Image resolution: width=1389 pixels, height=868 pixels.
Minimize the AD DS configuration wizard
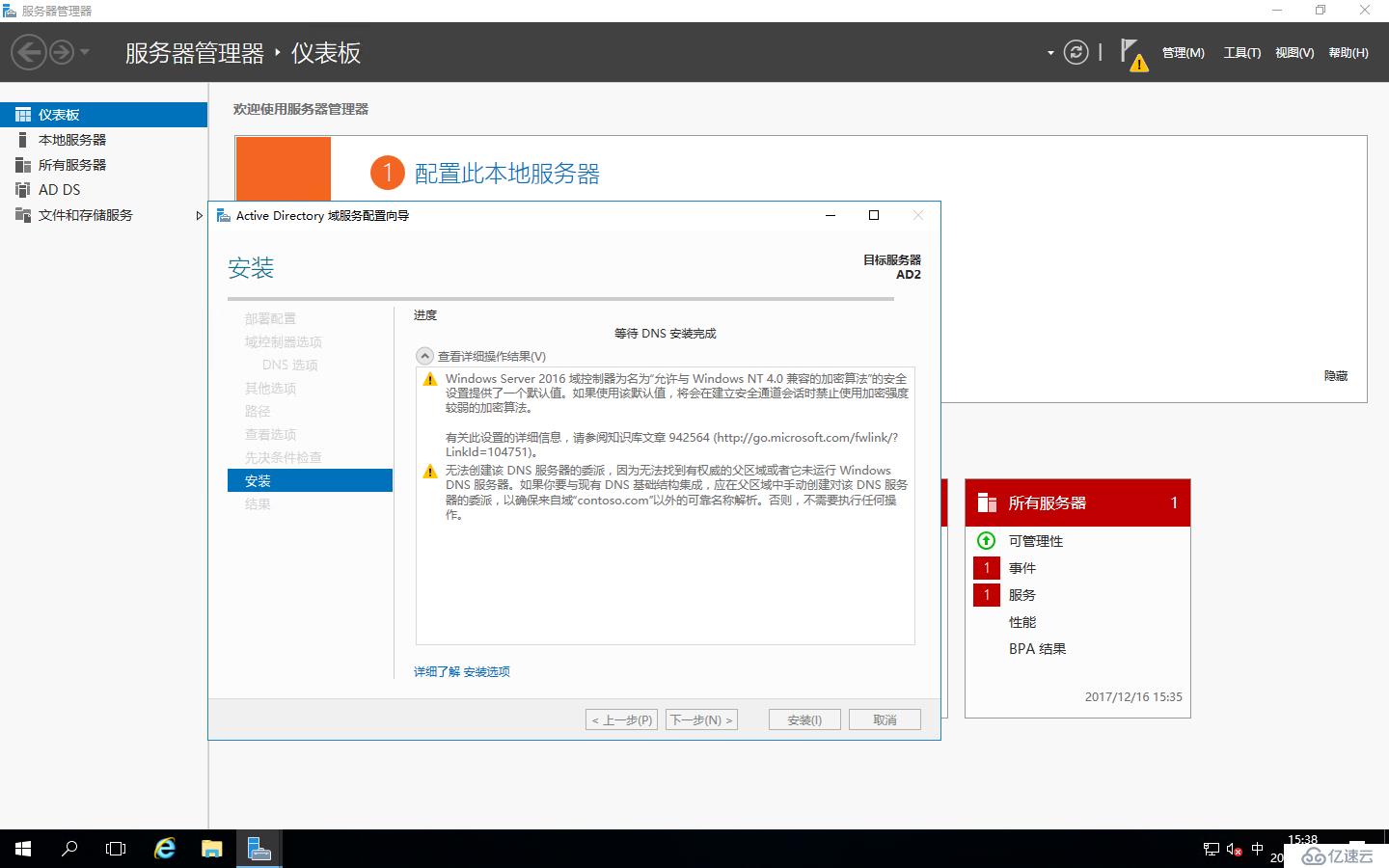(831, 215)
